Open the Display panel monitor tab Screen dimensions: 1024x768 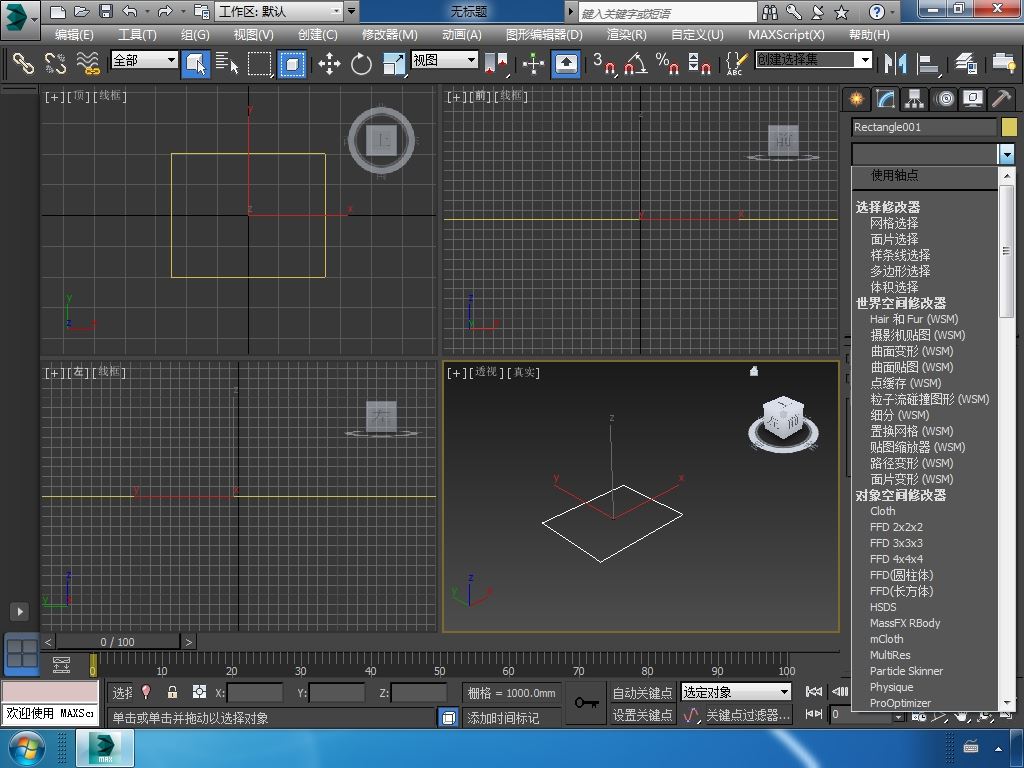972,99
